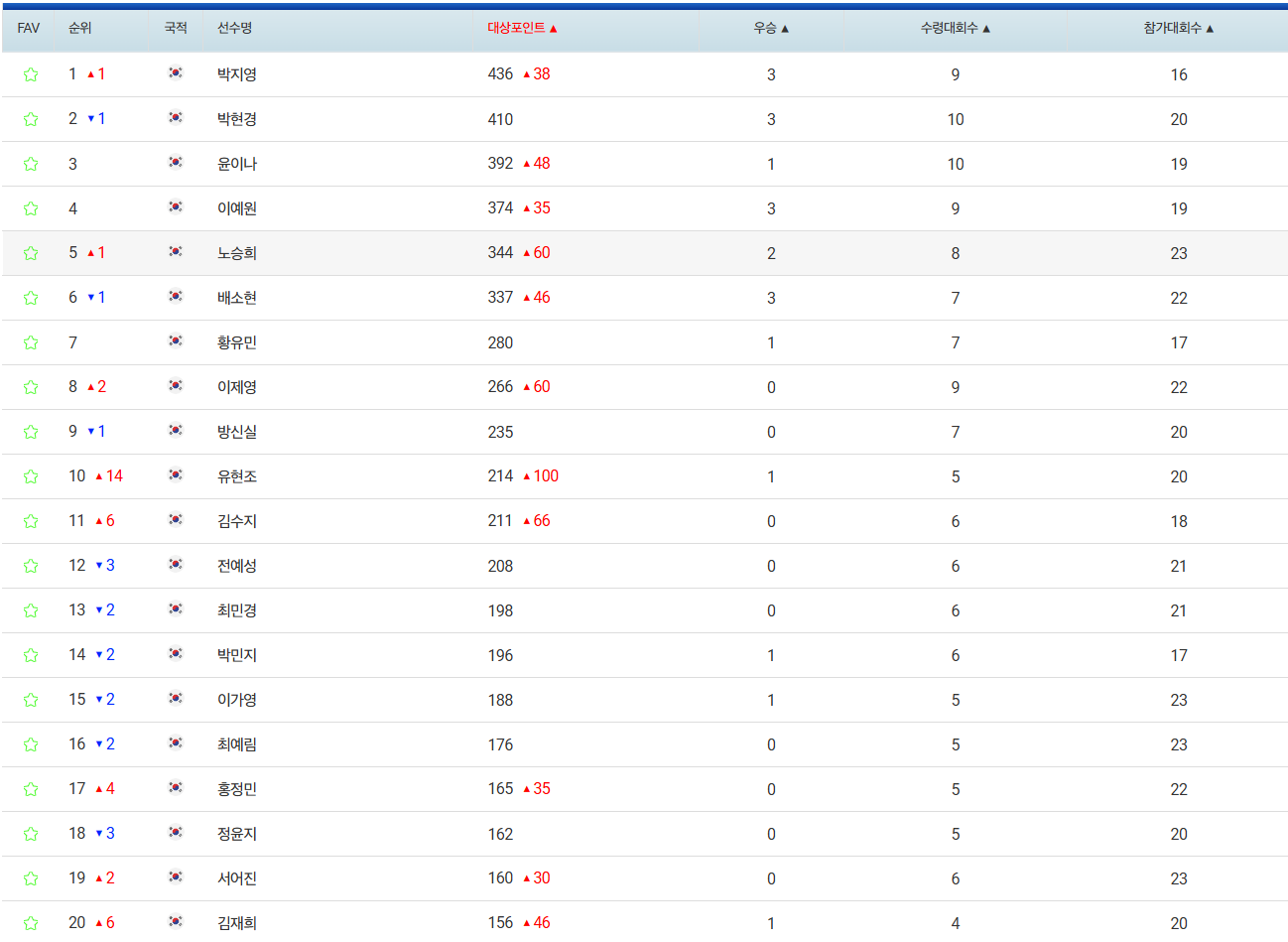Open 유현조's player page
1288x942 pixels.
[234, 475]
